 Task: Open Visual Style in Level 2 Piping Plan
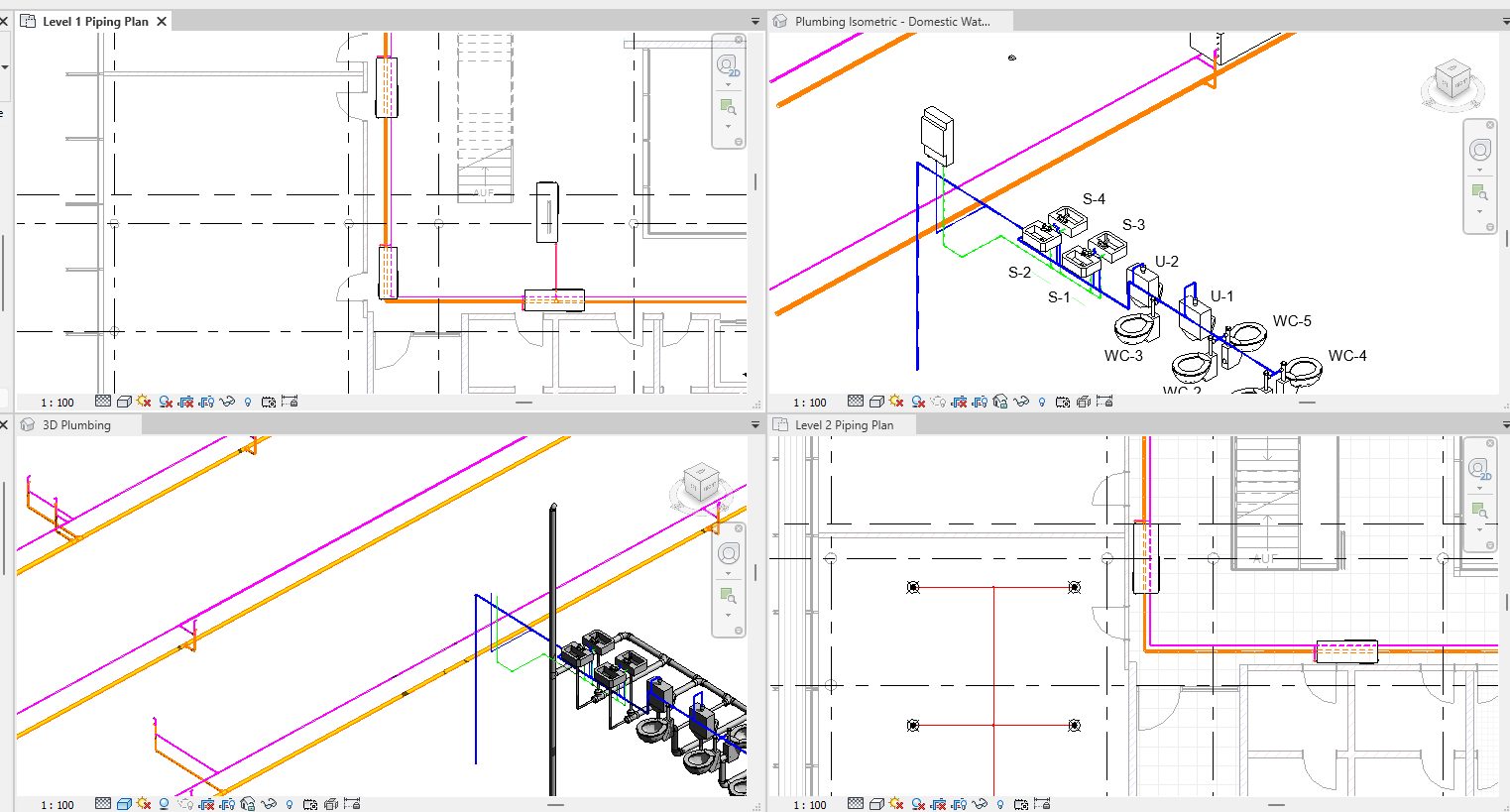pyautogui.click(x=876, y=804)
